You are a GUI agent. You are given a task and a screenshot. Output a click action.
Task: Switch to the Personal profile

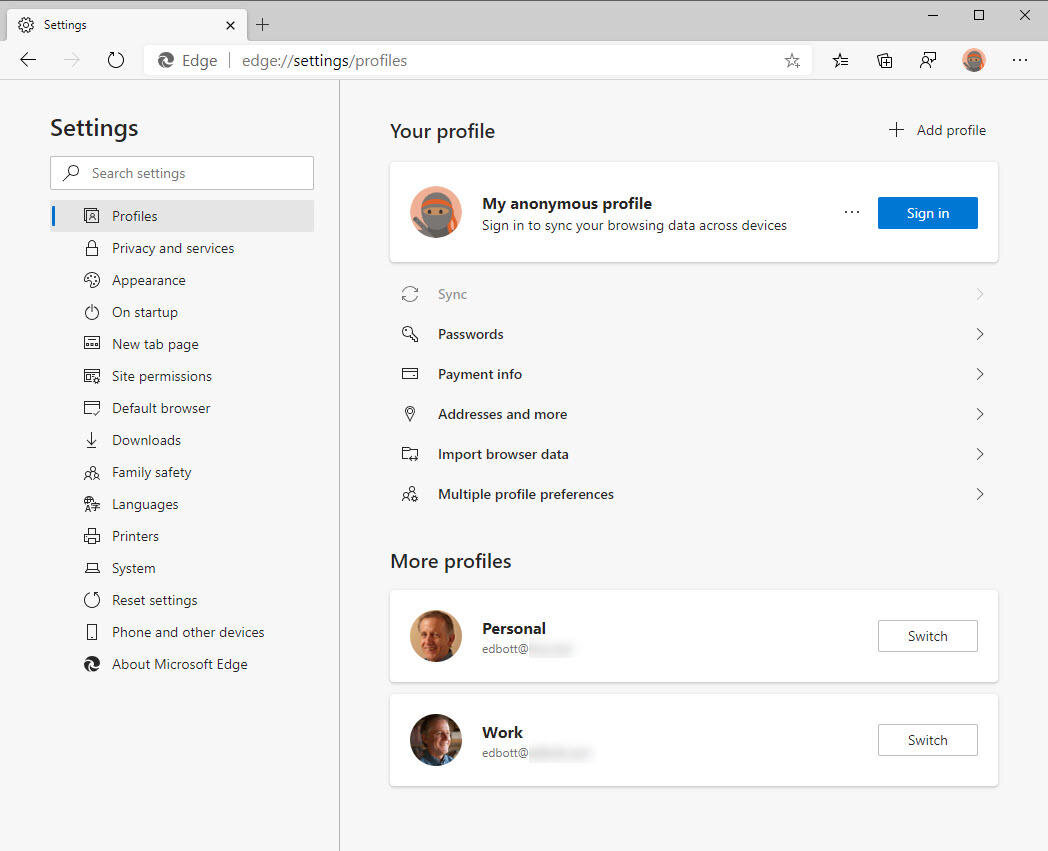click(928, 636)
